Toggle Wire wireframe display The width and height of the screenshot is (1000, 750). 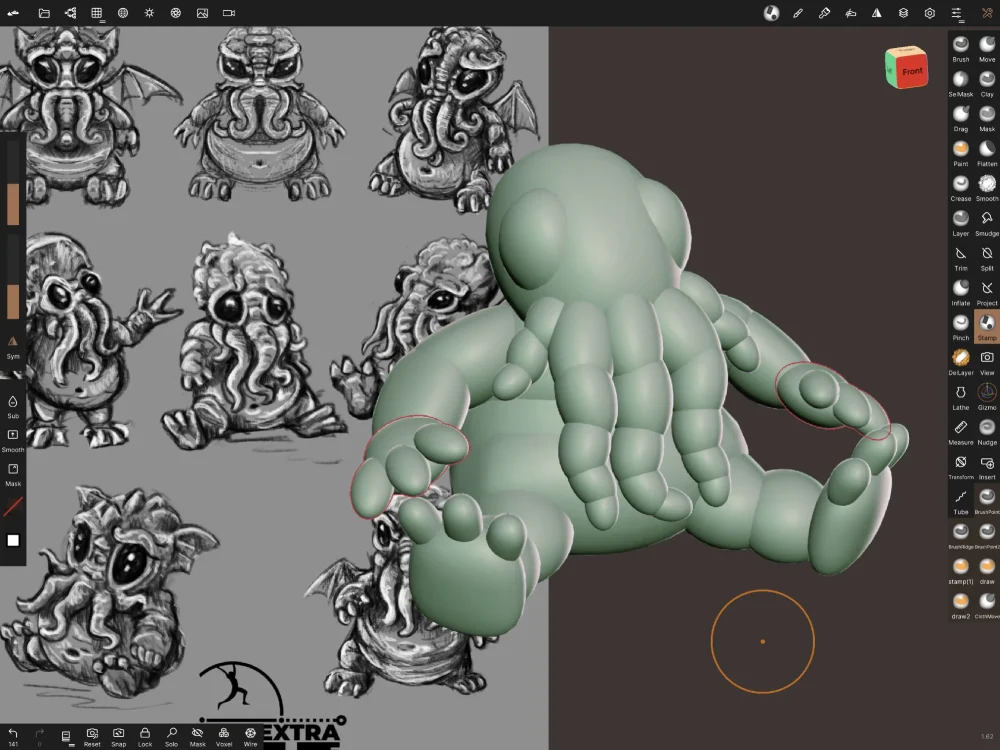(251, 737)
